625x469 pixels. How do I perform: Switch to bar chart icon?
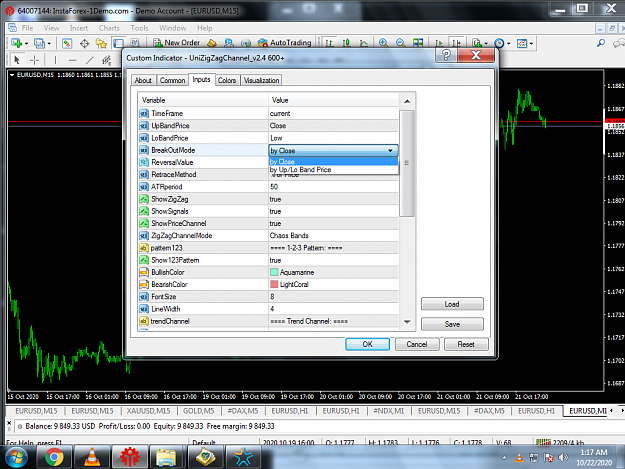tap(329, 43)
